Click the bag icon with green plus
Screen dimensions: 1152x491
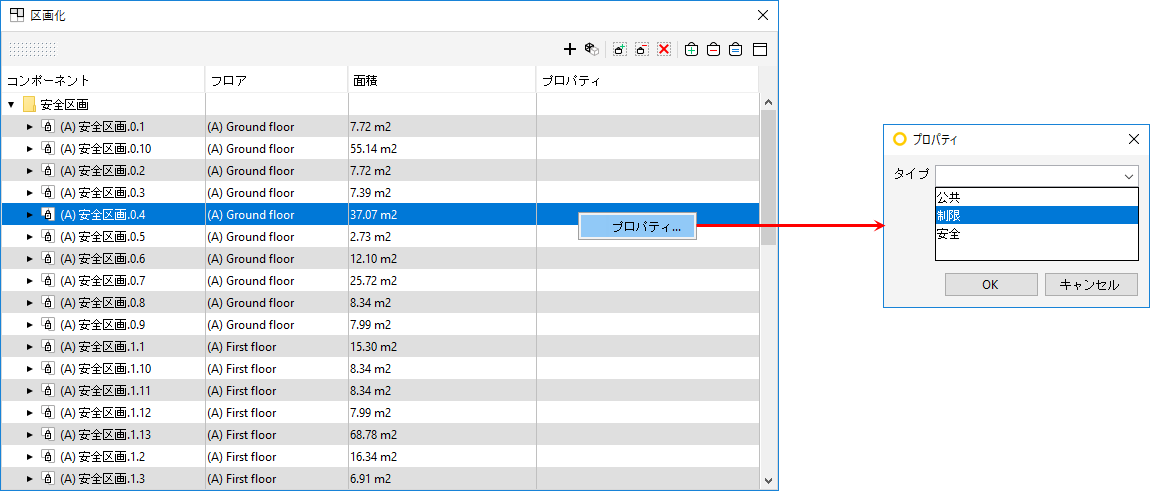tap(691, 49)
